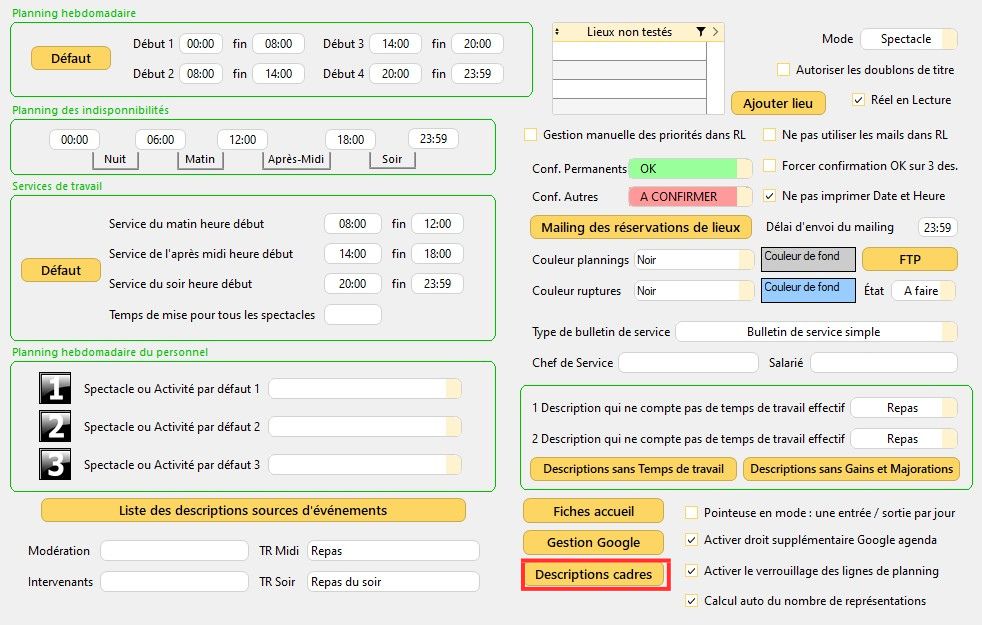Screen dimensions: 982x625
Task: Open Descriptions cadres
Action: click(x=594, y=575)
